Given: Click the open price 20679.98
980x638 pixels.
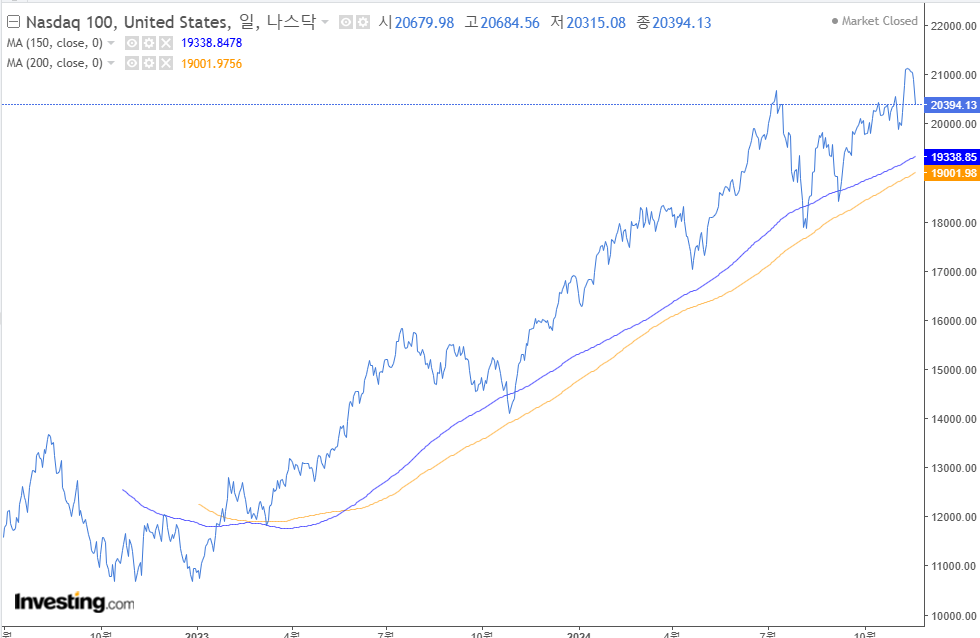Looking at the screenshot, I should tap(424, 23).
